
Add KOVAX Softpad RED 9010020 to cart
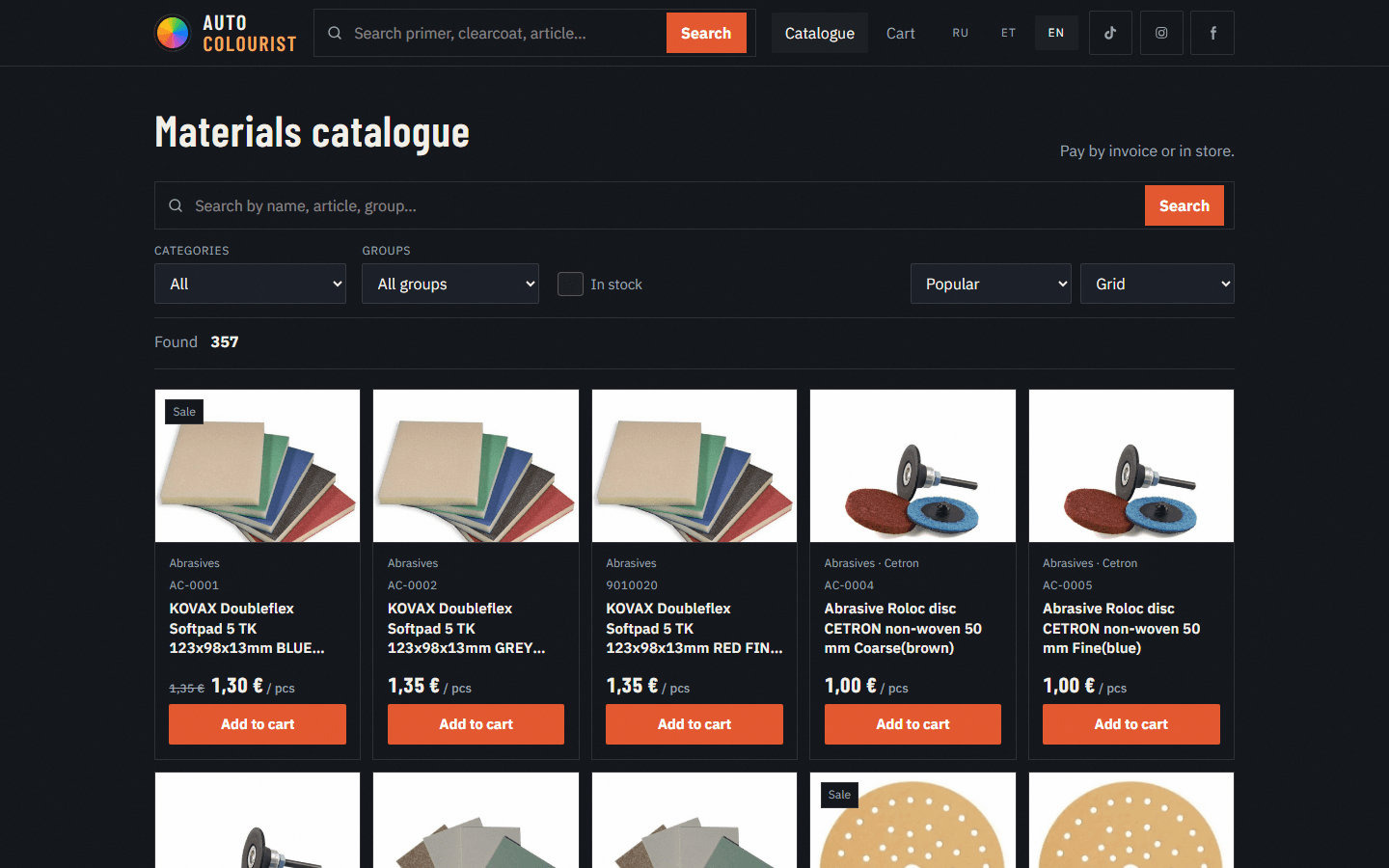(694, 724)
